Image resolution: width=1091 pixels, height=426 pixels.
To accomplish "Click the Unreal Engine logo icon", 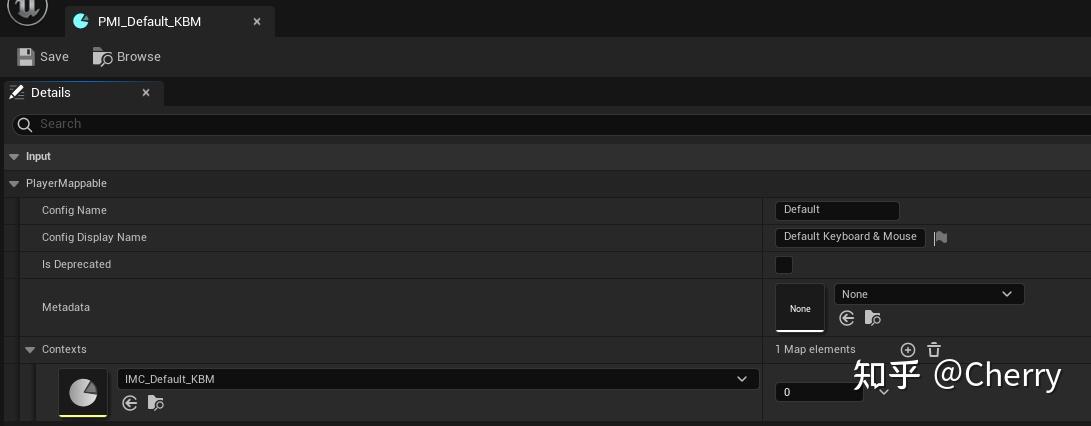I will [x=27, y=12].
